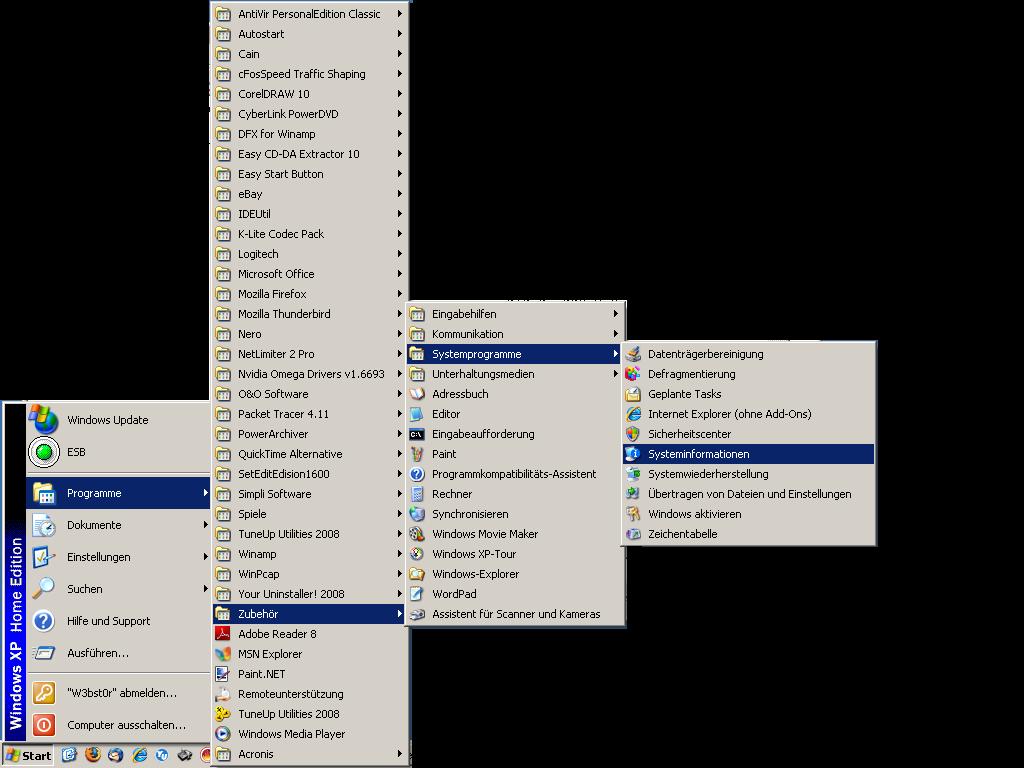Expand the Mozilla Firefox submenu arrow
1024x768 pixels.
click(x=400, y=294)
